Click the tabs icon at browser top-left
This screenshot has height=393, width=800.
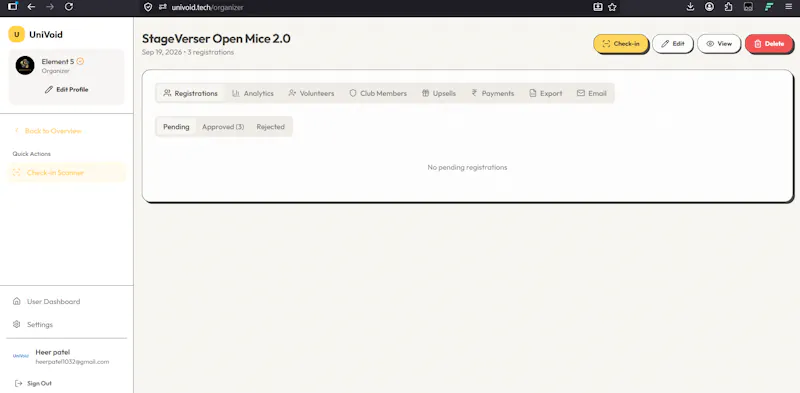click(13, 7)
